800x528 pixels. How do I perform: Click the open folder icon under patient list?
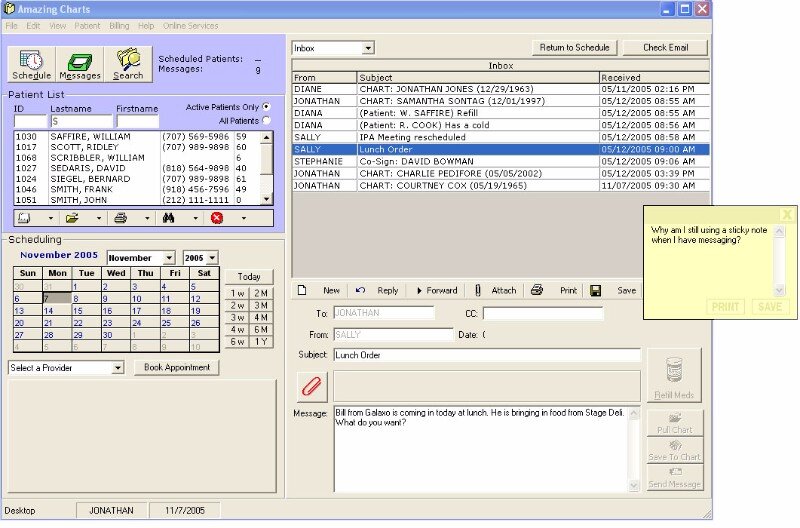[x=72, y=217]
